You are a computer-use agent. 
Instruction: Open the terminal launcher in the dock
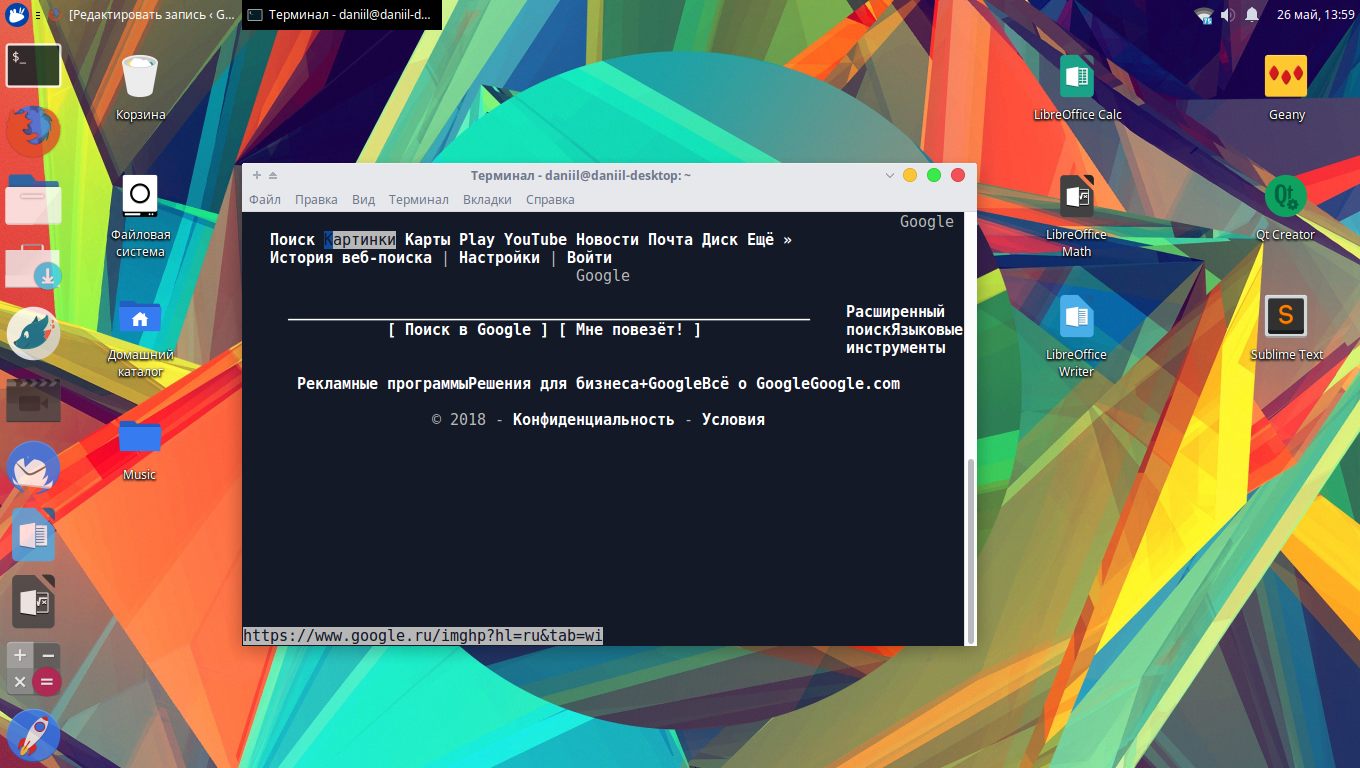(33, 65)
